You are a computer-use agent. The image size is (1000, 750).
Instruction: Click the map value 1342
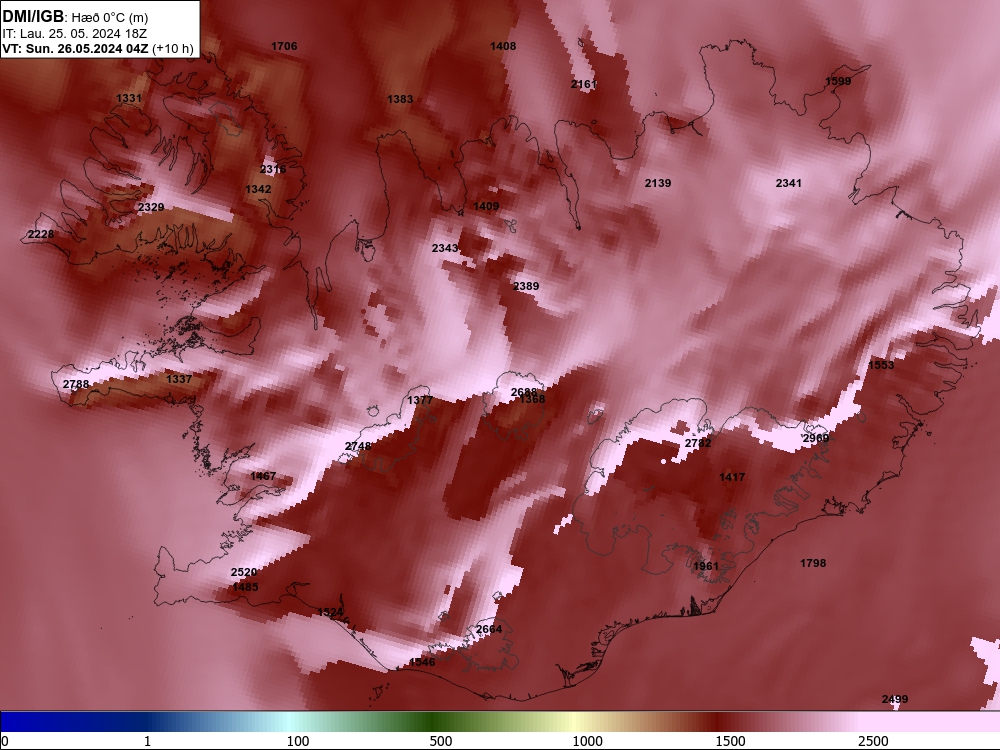point(258,189)
